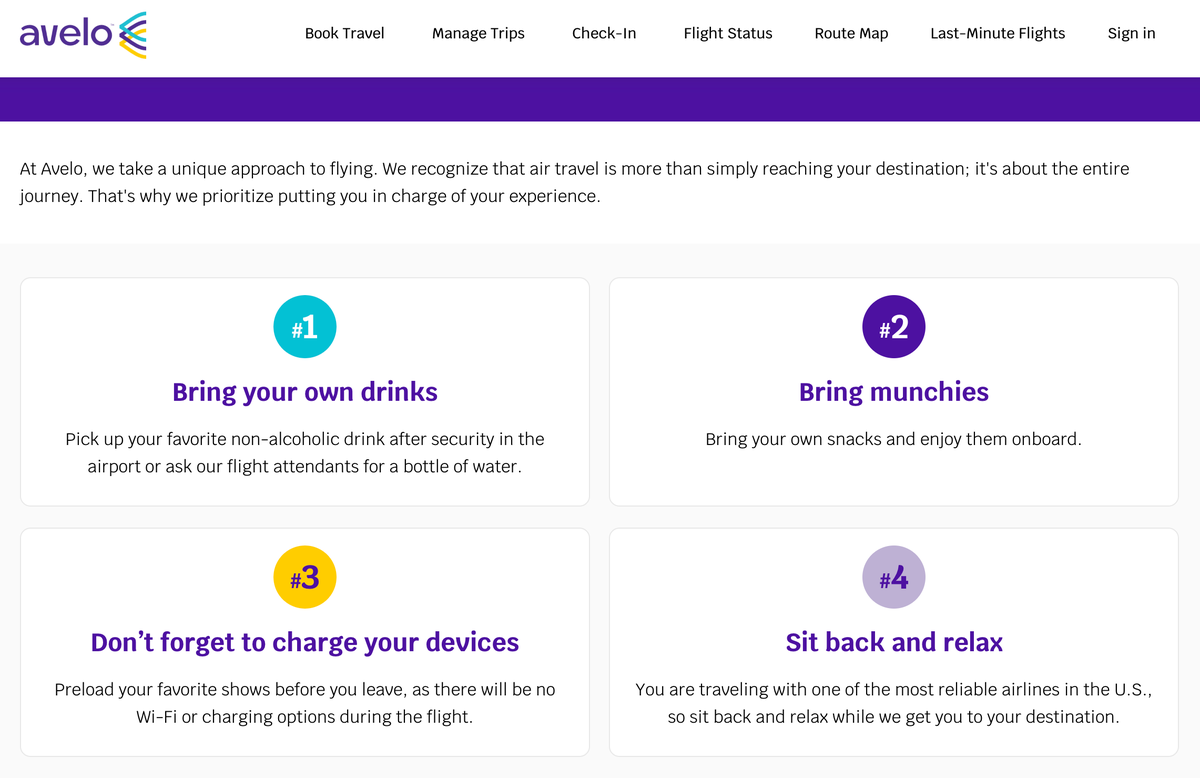
Task: Click the 'Bring your own snacks' description
Action: coord(893,439)
